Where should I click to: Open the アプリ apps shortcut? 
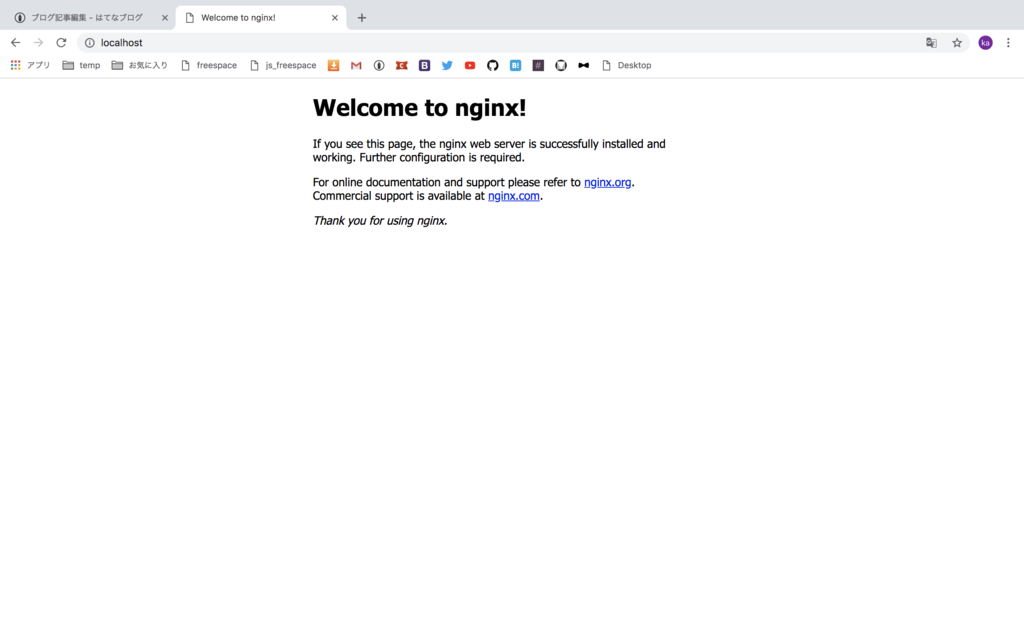[30, 65]
